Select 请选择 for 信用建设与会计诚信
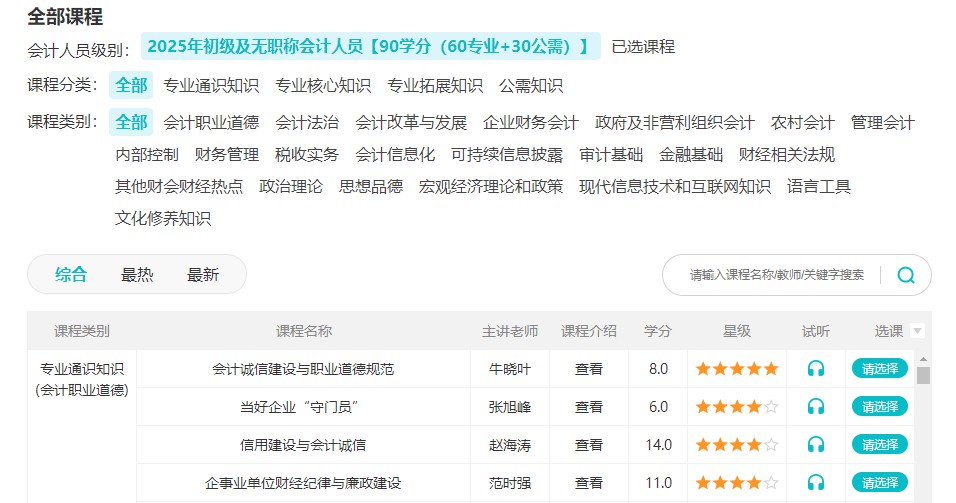 click(x=880, y=444)
